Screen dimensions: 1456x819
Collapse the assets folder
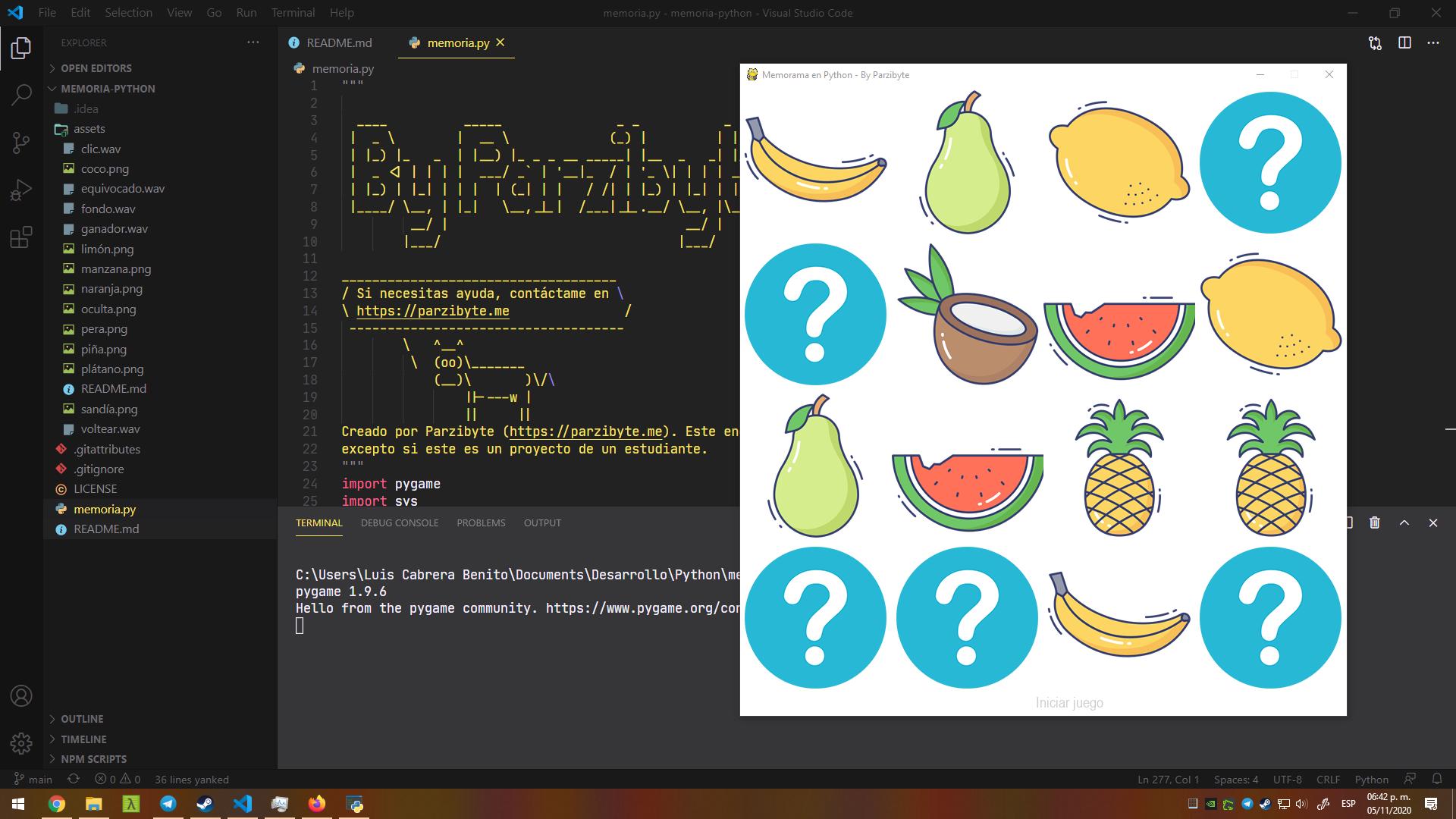click(x=89, y=129)
